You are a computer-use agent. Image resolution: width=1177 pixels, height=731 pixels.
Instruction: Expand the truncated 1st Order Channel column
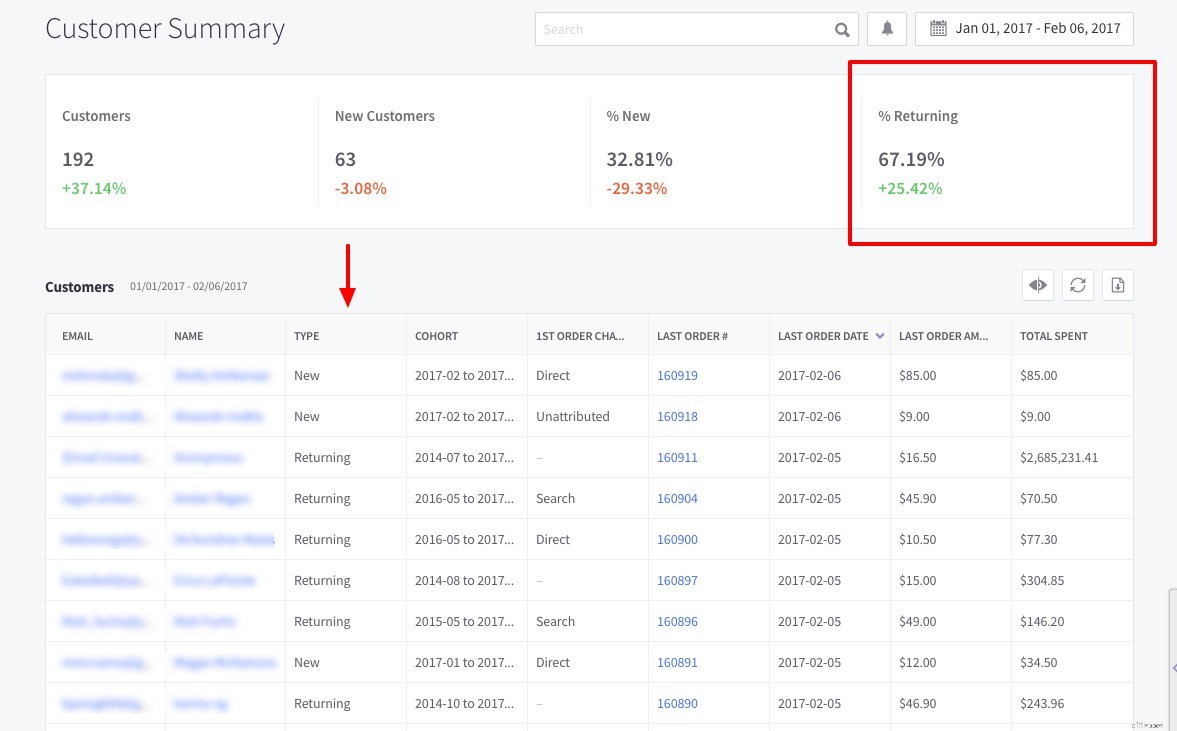click(580, 336)
